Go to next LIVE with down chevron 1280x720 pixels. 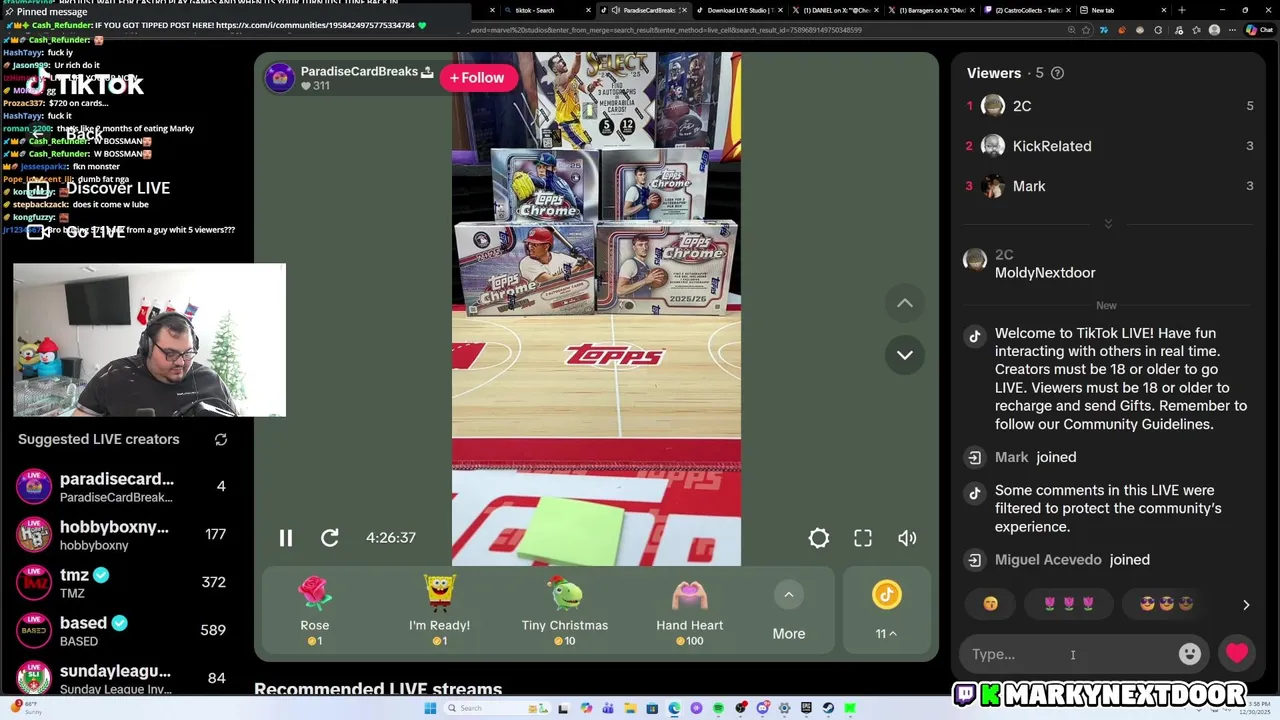pyautogui.click(x=905, y=355)
